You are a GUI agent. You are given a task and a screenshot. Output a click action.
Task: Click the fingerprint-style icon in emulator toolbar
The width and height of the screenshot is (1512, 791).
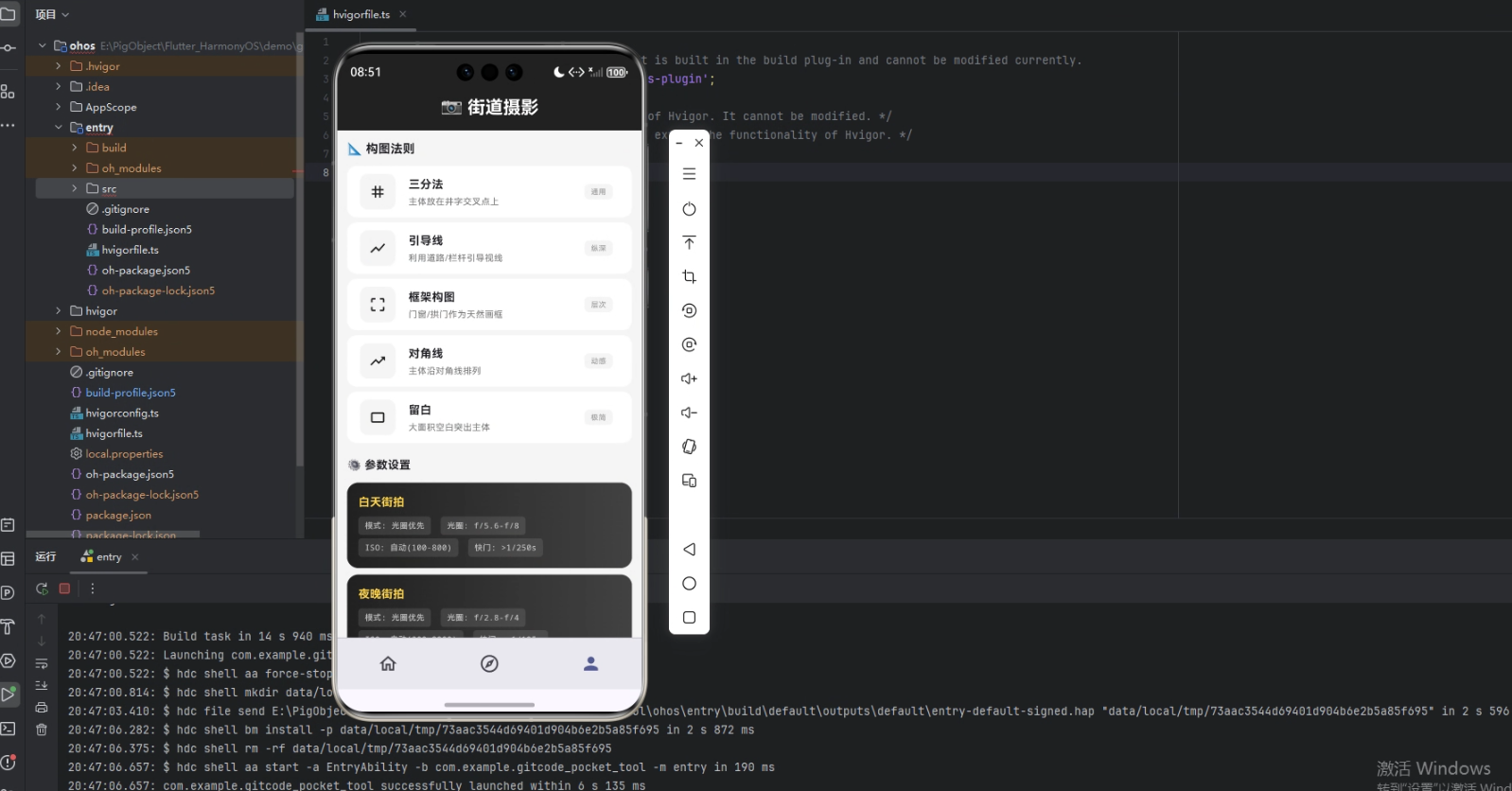689,311
